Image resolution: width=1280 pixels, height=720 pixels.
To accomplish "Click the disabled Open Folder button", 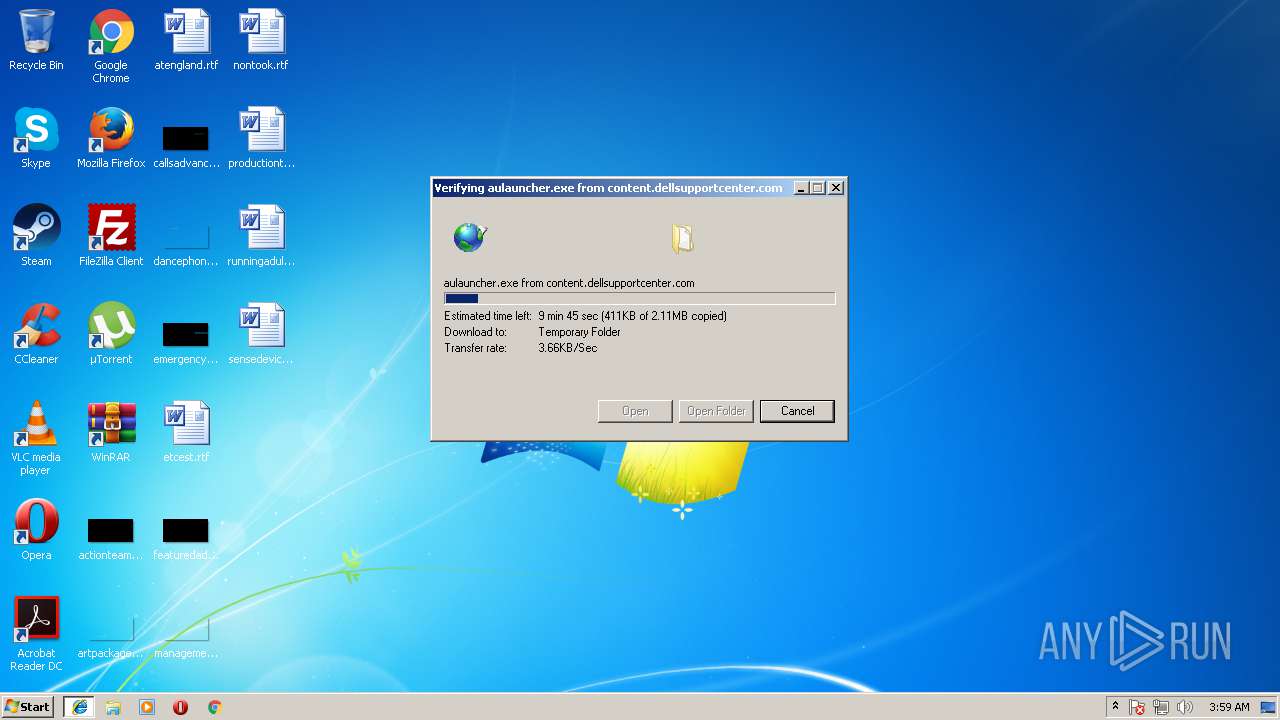I will pos(716,411).
